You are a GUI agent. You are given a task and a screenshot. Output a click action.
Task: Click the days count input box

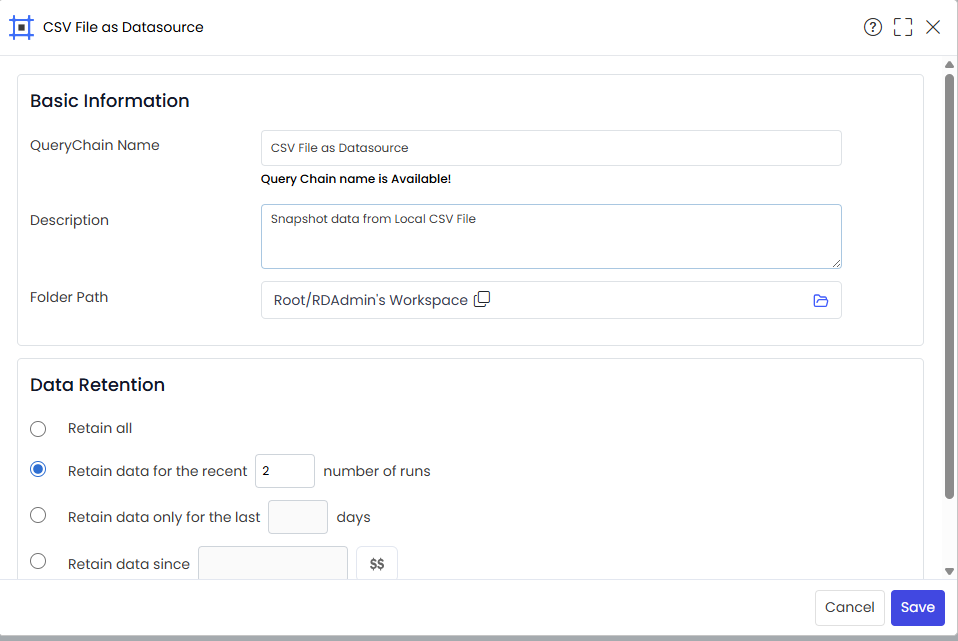(298, 517)
